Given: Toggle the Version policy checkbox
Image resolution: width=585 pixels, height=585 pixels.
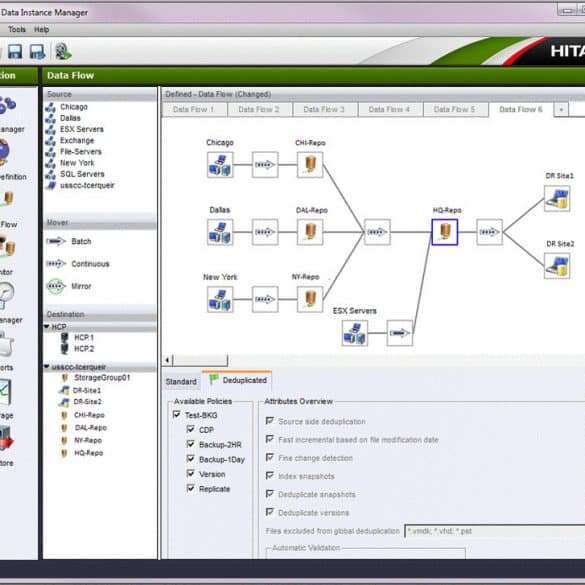Looking at the screenshot, I should click(191, 473).
